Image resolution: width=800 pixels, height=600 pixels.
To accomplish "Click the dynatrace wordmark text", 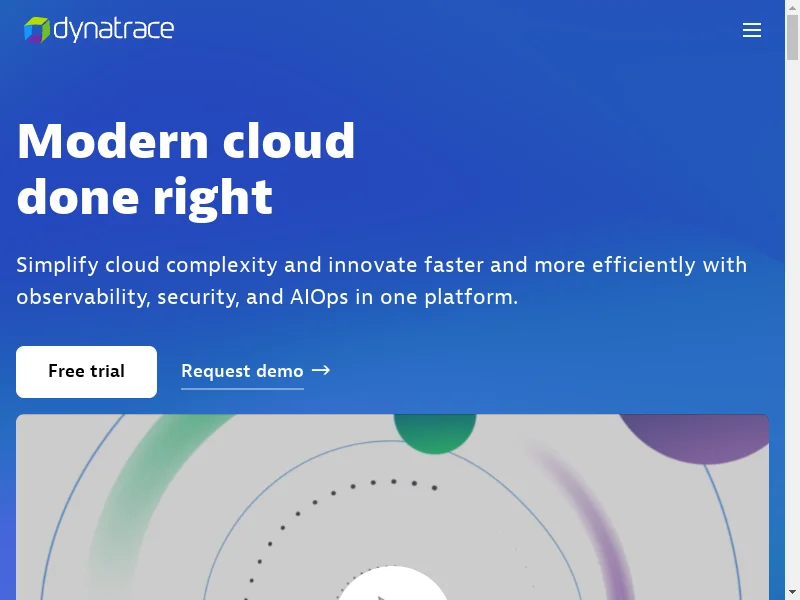I will [x=113, y=30].
